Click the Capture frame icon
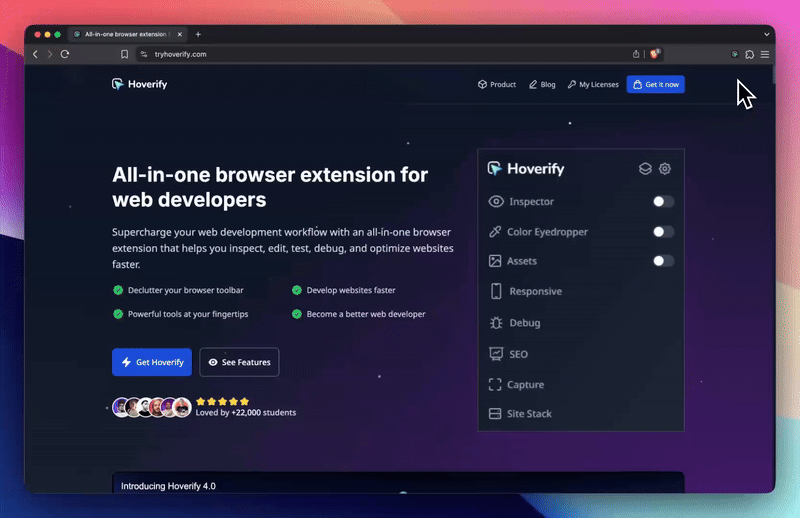 pos(495,384)
